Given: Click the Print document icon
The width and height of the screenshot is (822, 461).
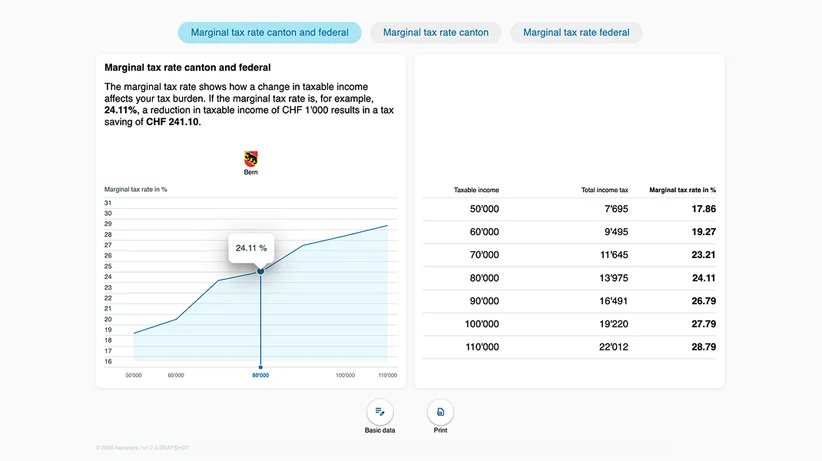Looking at the screenshot, I should pos(440,412).
